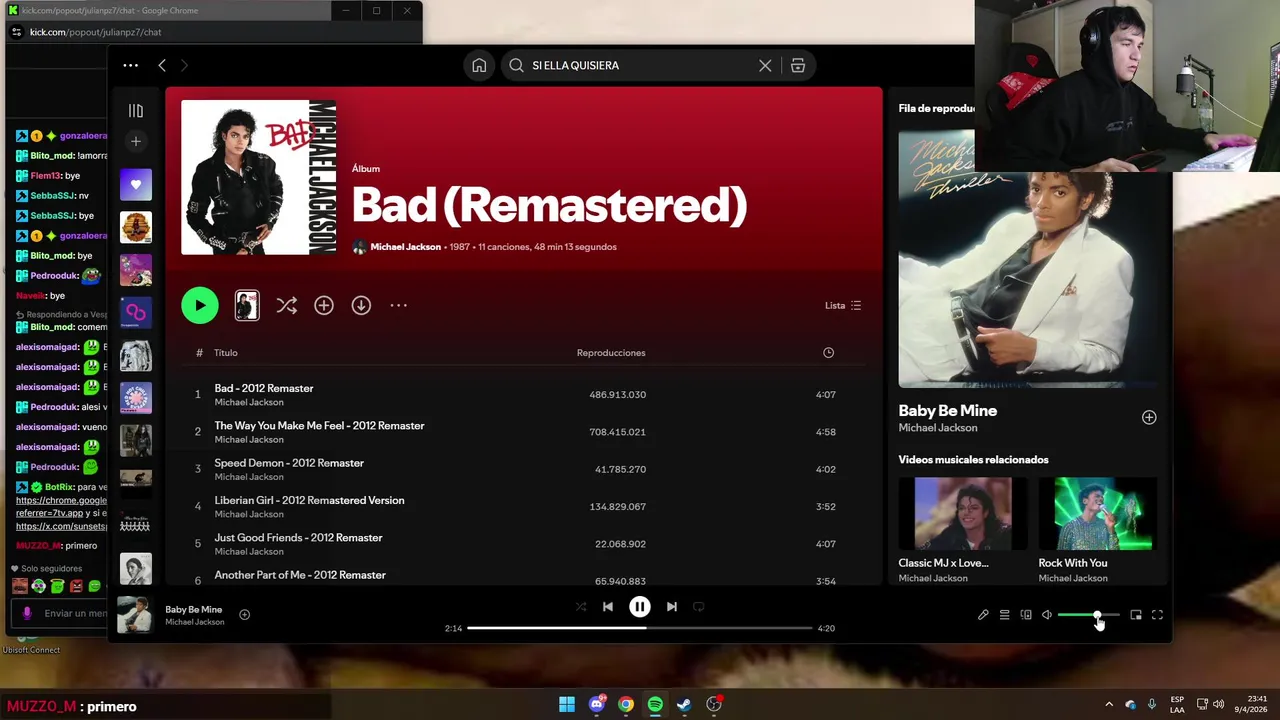Open the Browse icon beside search
Screen dimensions: 1280x720
tap(798, 65)
